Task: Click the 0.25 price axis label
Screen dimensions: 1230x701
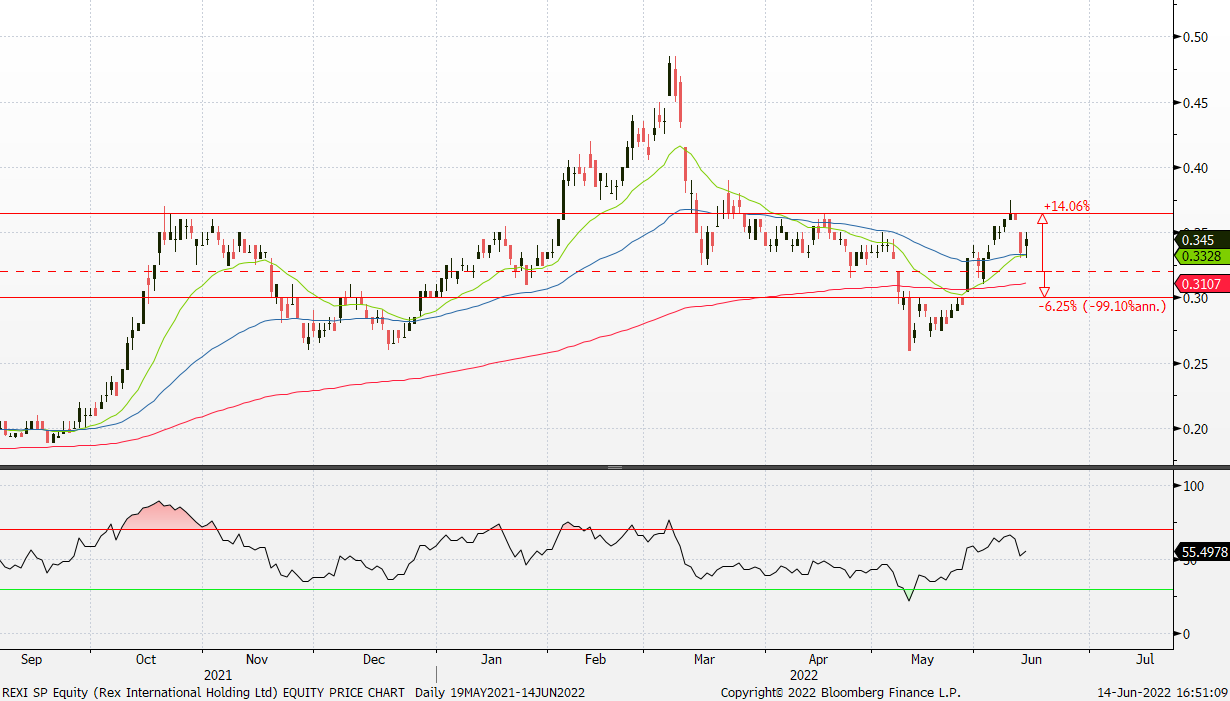Action: point(1194,364)
